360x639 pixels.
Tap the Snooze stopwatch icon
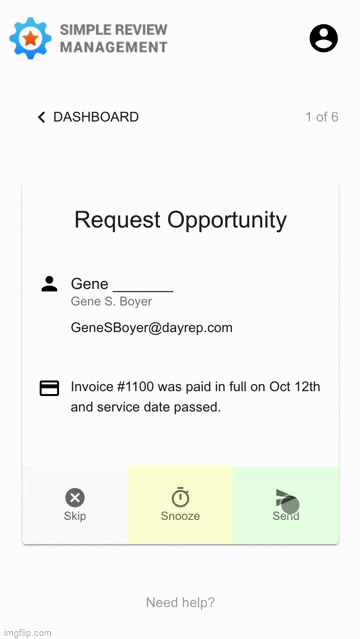tap(180, 497)
